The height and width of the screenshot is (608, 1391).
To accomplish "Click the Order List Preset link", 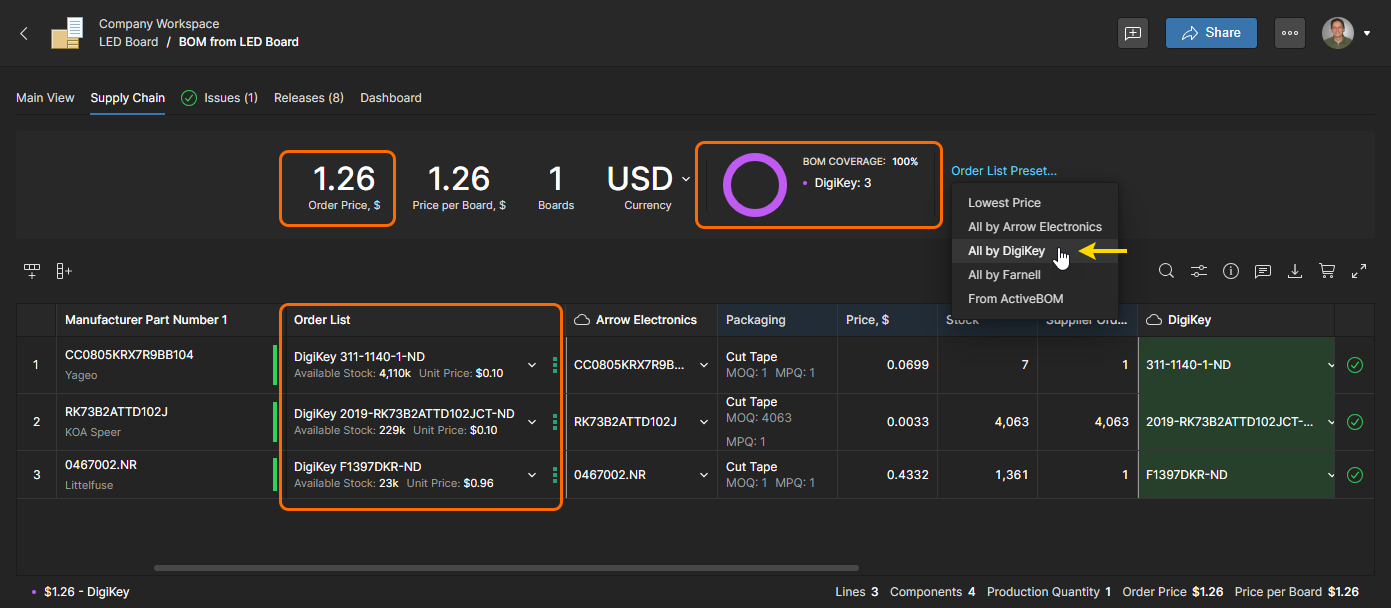I will coord(1003,171).
